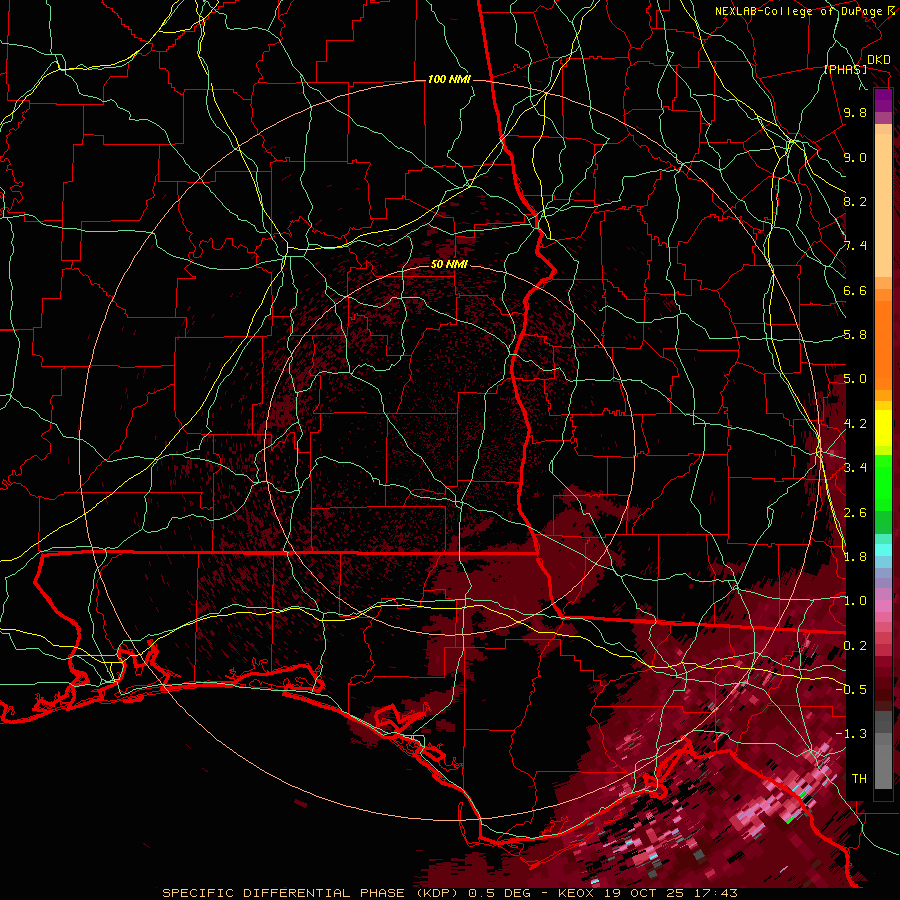The image size is (900, 900).
Task: Click the 7.4 value on the scale
Action: [855, 246]
